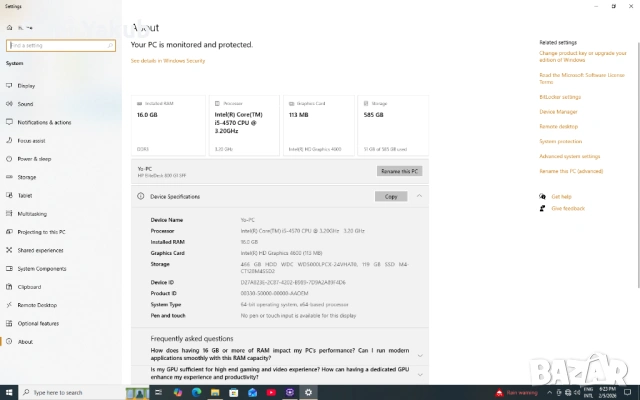640x400 pixels.
Task: Open Mail app from taskbar
Action: point(252,392)
